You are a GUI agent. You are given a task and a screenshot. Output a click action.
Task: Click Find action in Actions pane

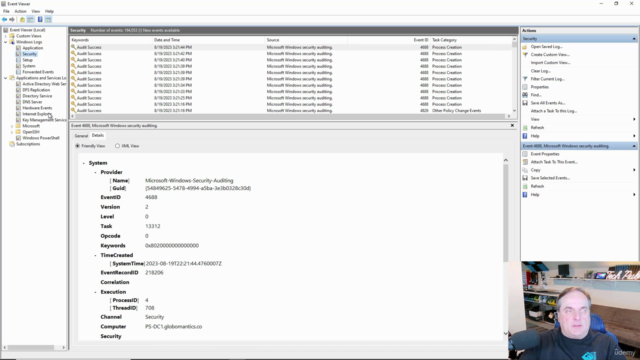pos(536,95)
